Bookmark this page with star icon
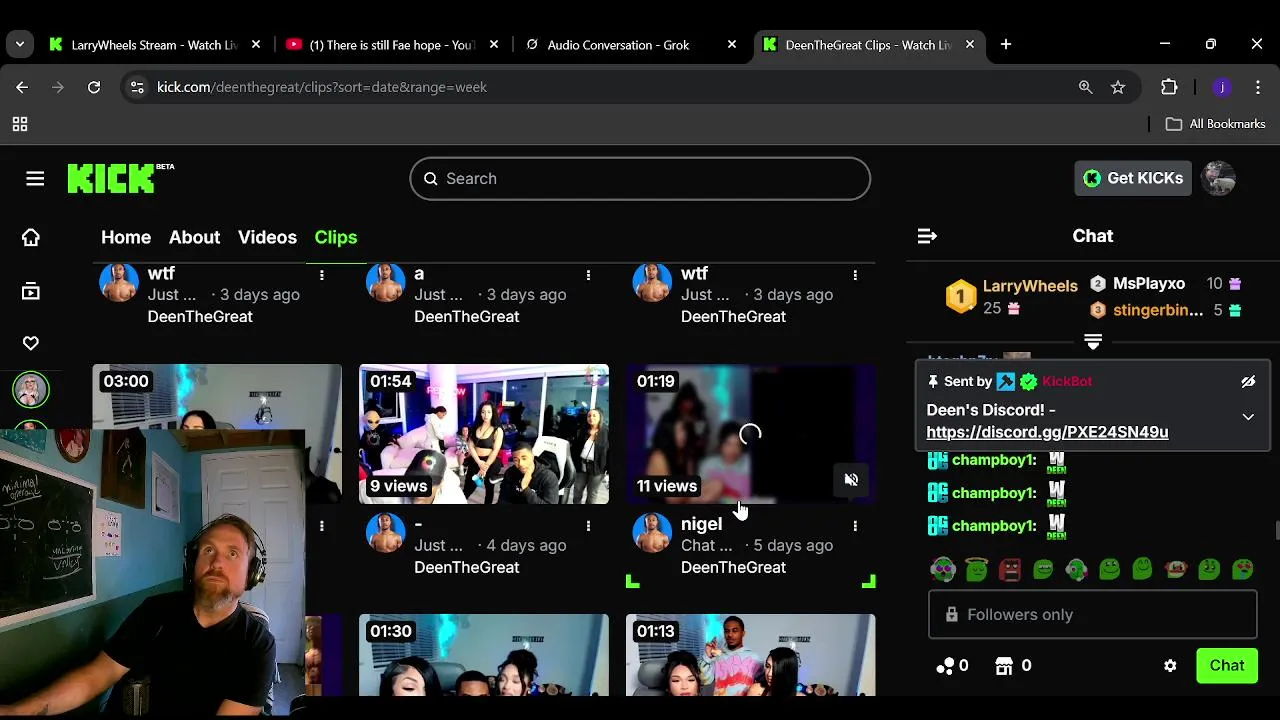The width and height of the screenshot is (1280, 720). [x=1118, y=87]
